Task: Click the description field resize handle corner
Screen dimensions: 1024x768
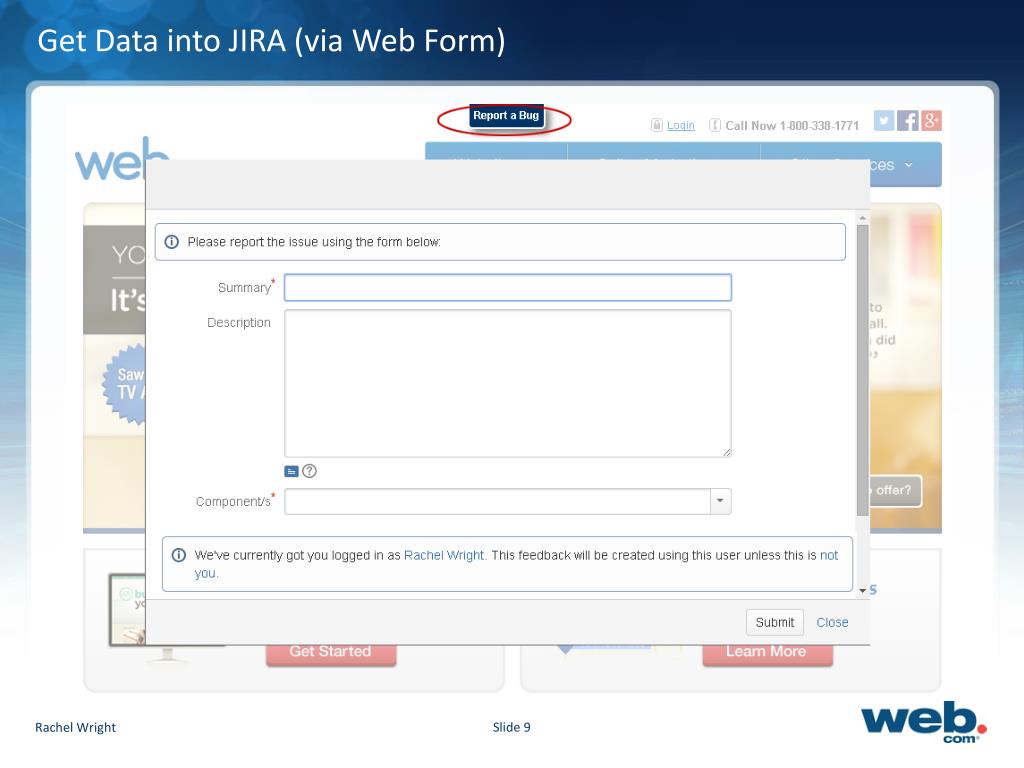Action: pos(727,453)
